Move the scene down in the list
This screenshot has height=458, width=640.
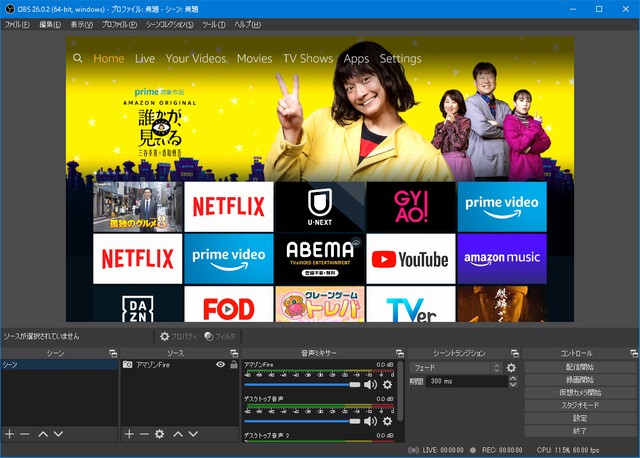[58, 434]
